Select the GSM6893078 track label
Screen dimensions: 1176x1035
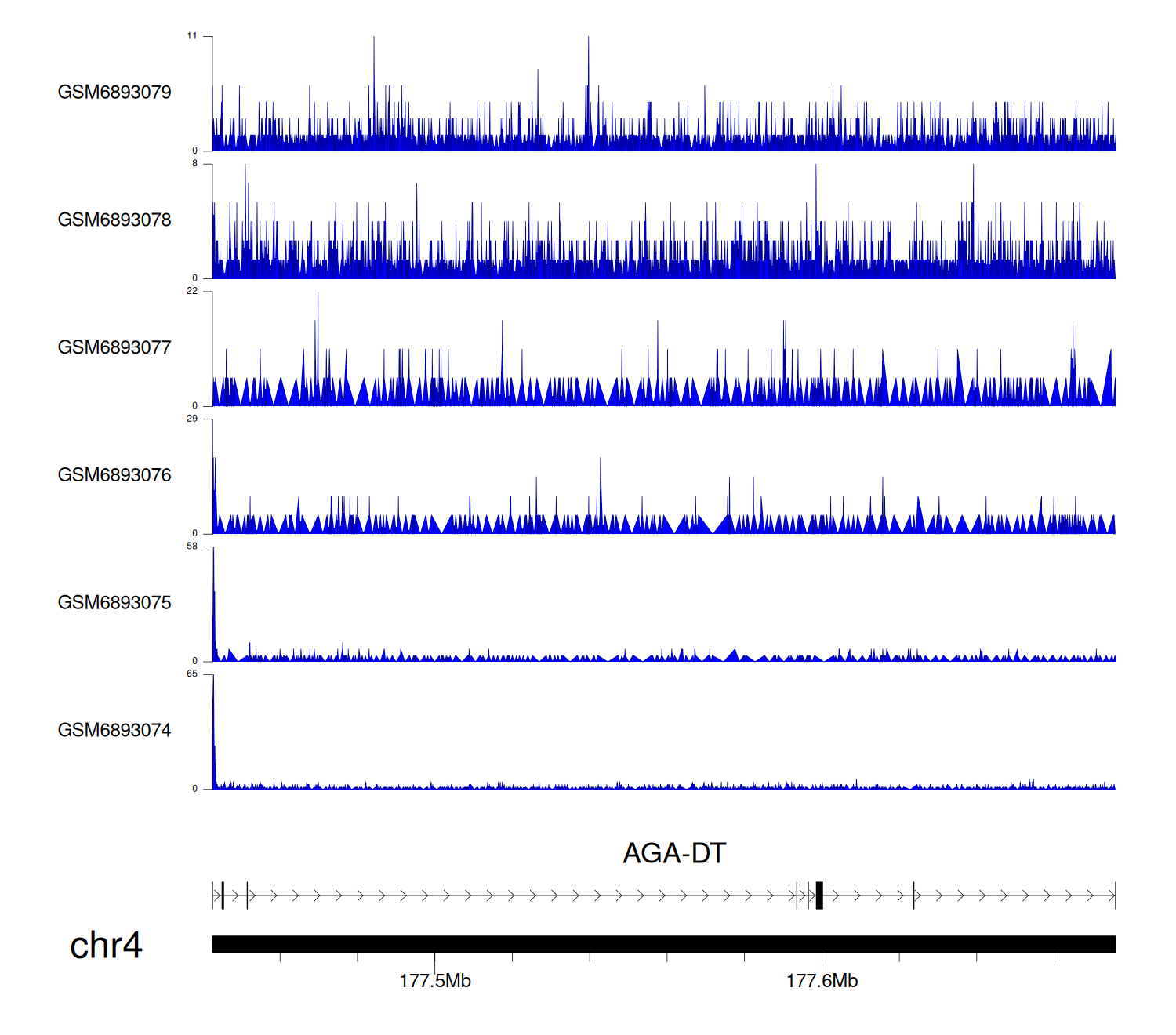coord(114,220)
